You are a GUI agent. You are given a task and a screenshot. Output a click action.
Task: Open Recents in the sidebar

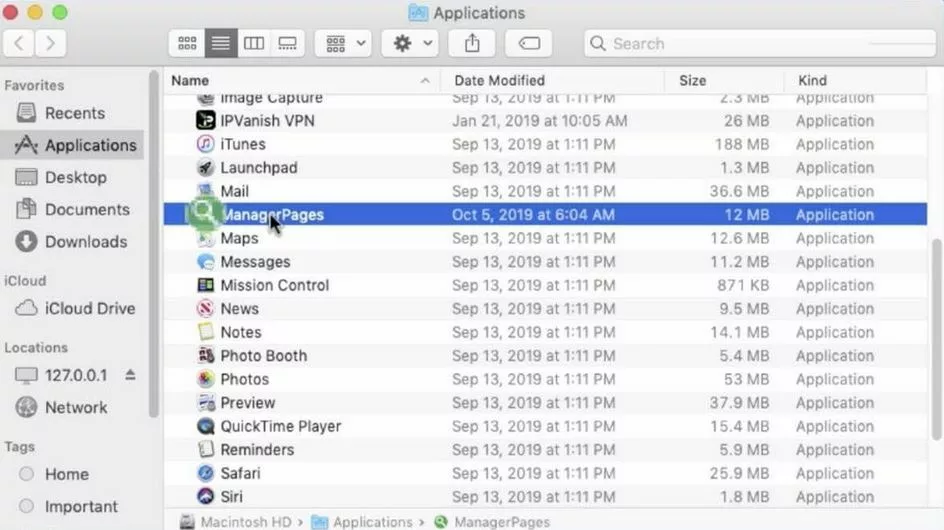[72, 113]
